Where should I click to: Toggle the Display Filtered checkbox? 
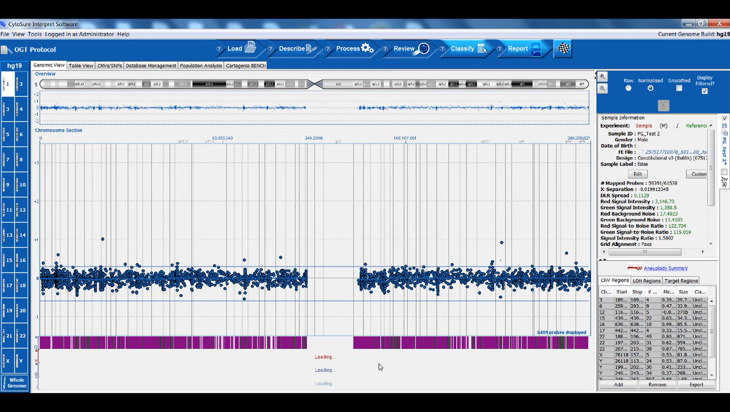(704, 91)
